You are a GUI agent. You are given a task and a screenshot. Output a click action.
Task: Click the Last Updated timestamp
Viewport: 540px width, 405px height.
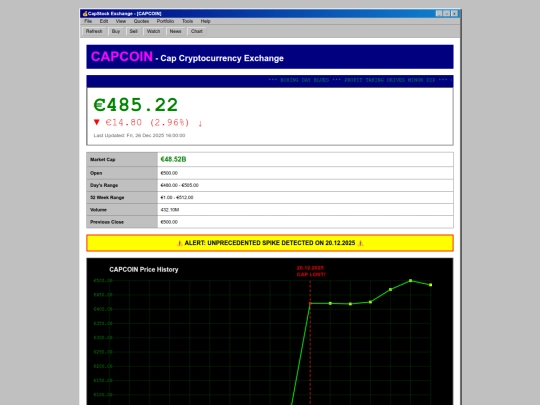(x=139, y=135)
